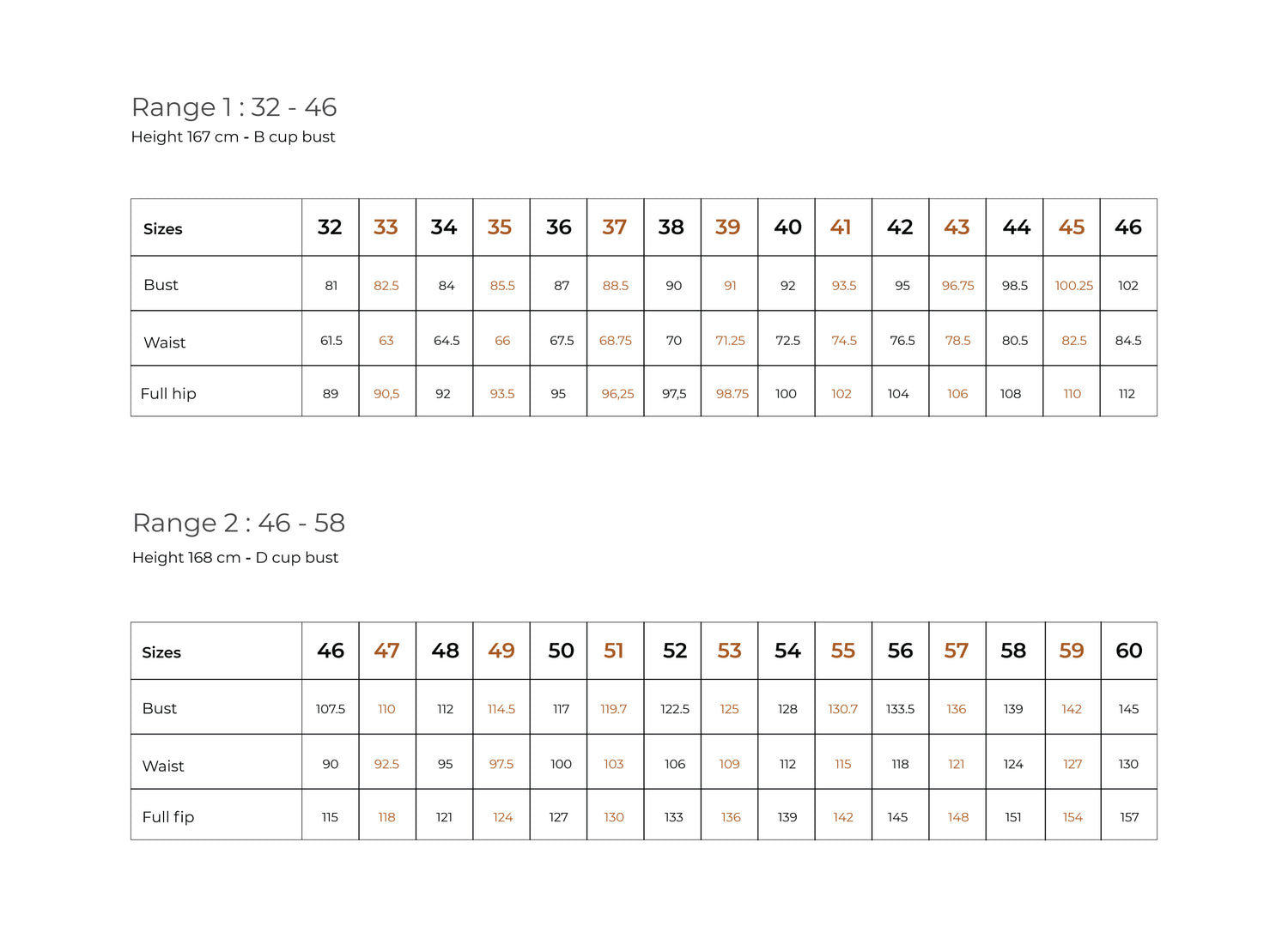Select the Full fip row label
The image size is (1288, 939).
[168, 817]
